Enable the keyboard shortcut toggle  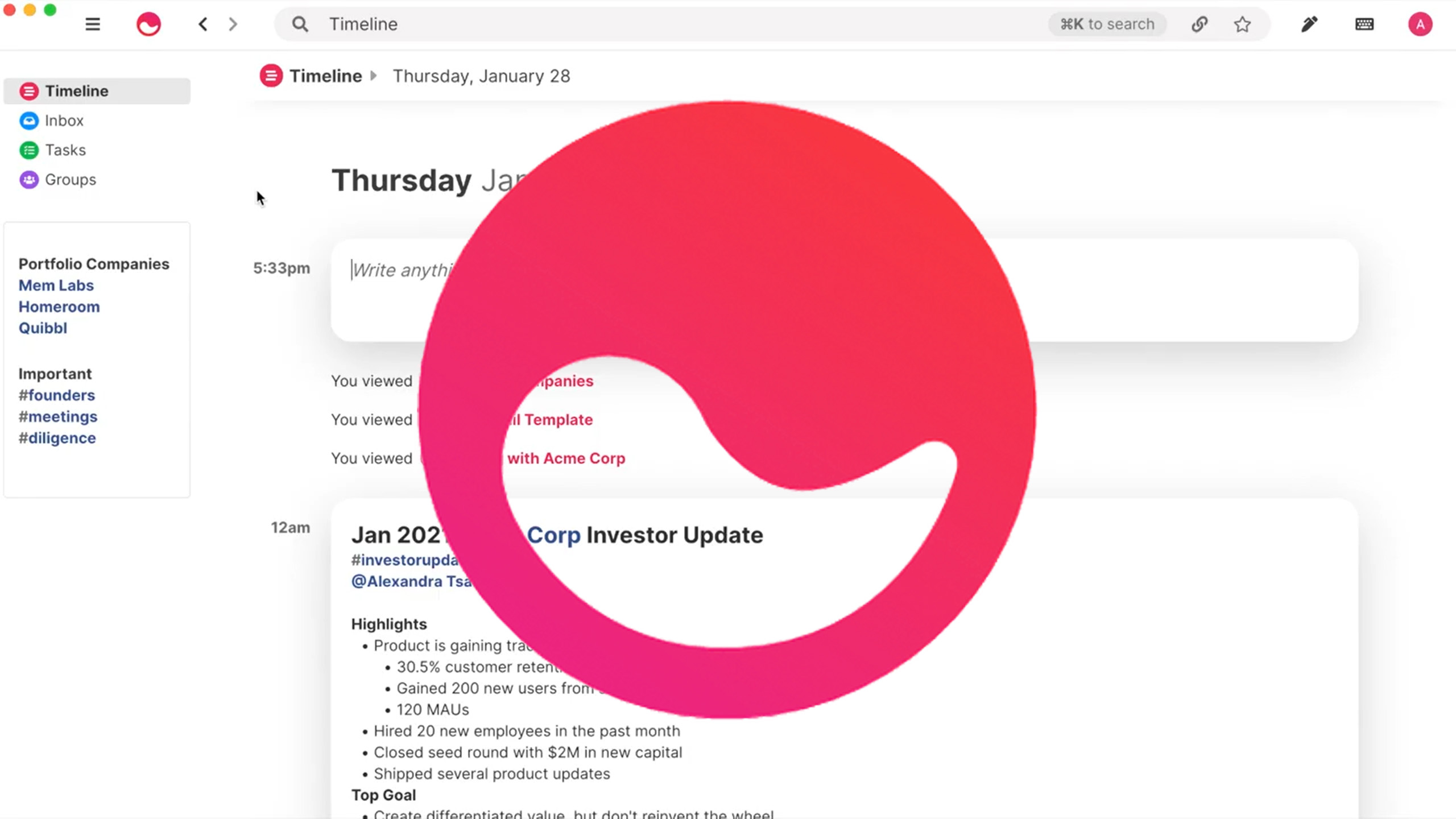coord(1365,24)
